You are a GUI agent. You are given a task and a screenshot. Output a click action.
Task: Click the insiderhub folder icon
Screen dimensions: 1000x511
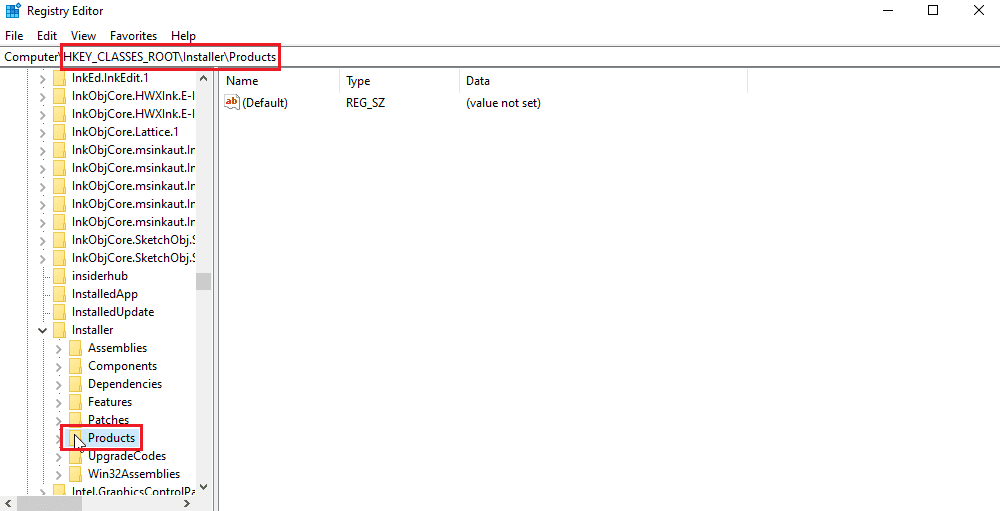point(59,276)
